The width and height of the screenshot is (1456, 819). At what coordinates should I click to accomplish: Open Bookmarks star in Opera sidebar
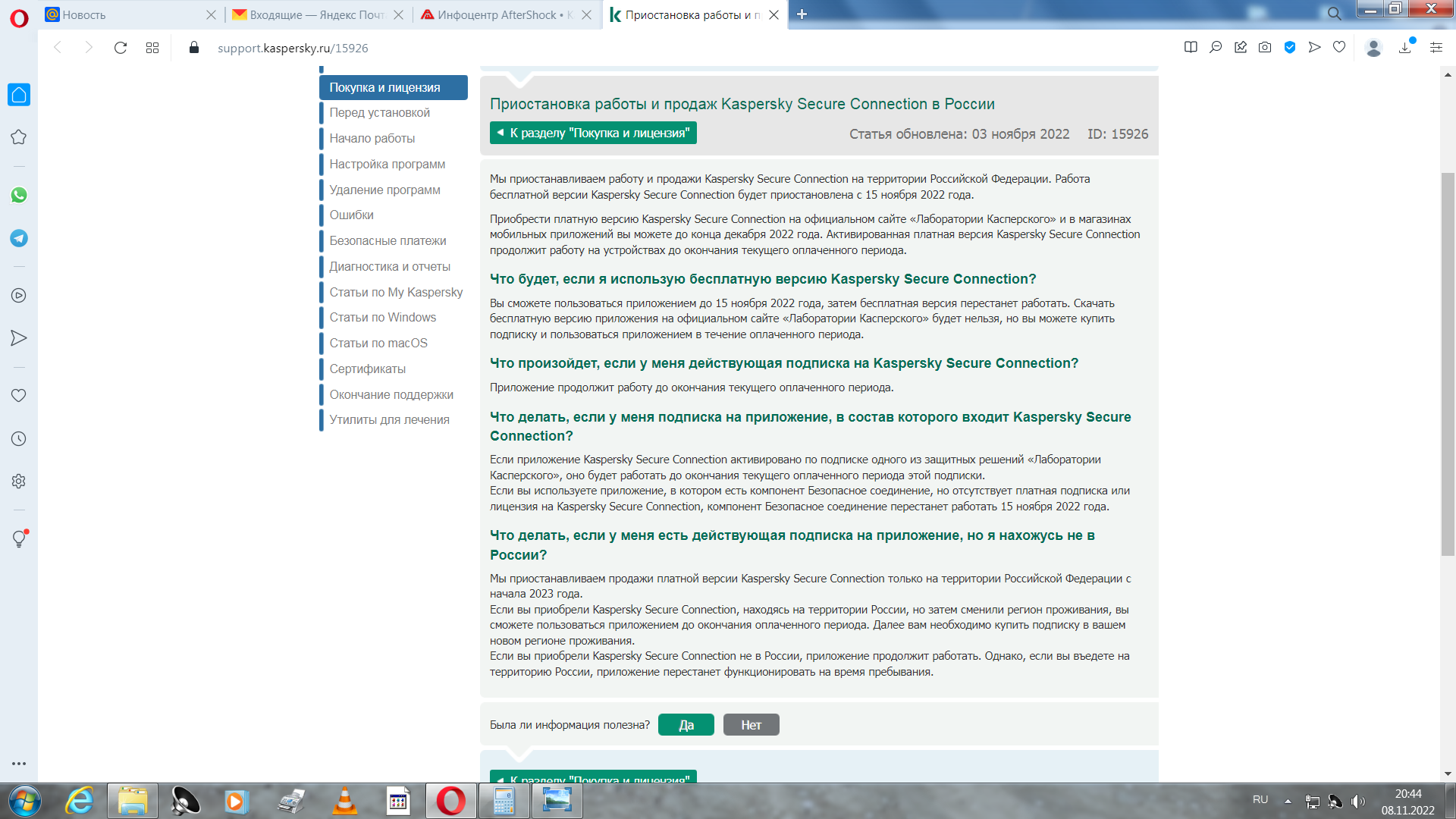point(19,137)
